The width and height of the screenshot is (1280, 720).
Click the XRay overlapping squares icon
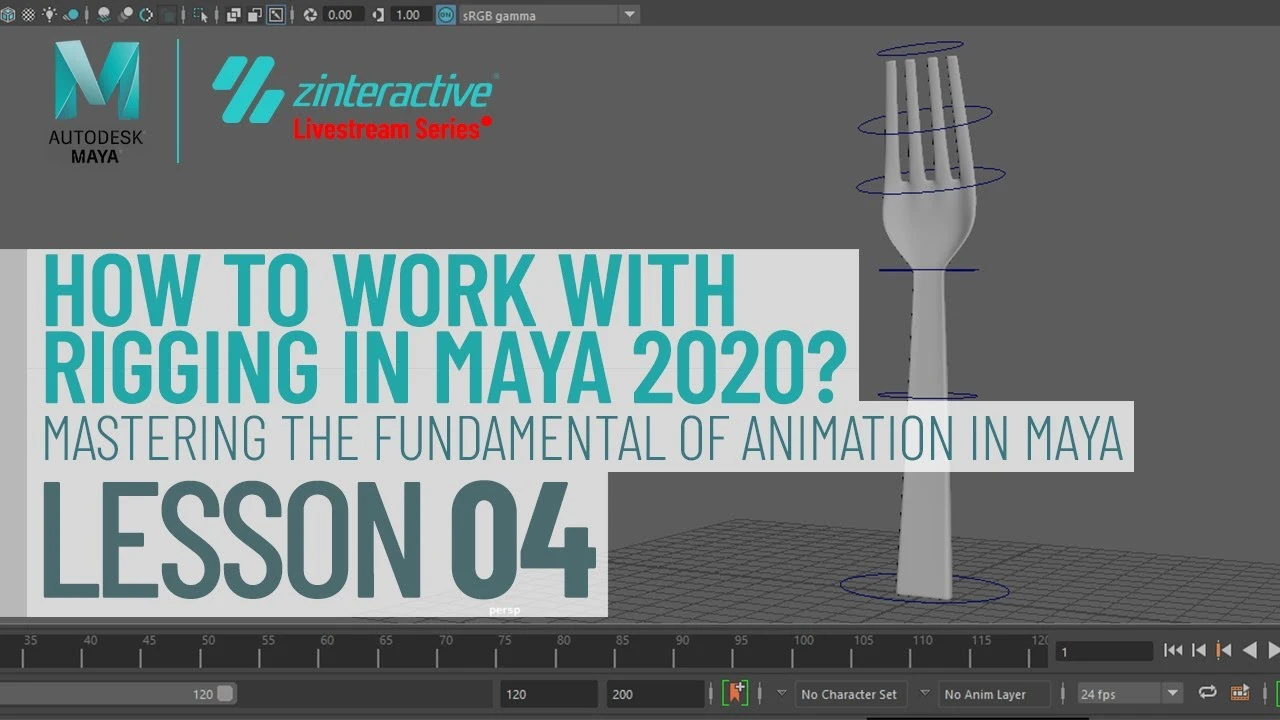pos(233,15)
